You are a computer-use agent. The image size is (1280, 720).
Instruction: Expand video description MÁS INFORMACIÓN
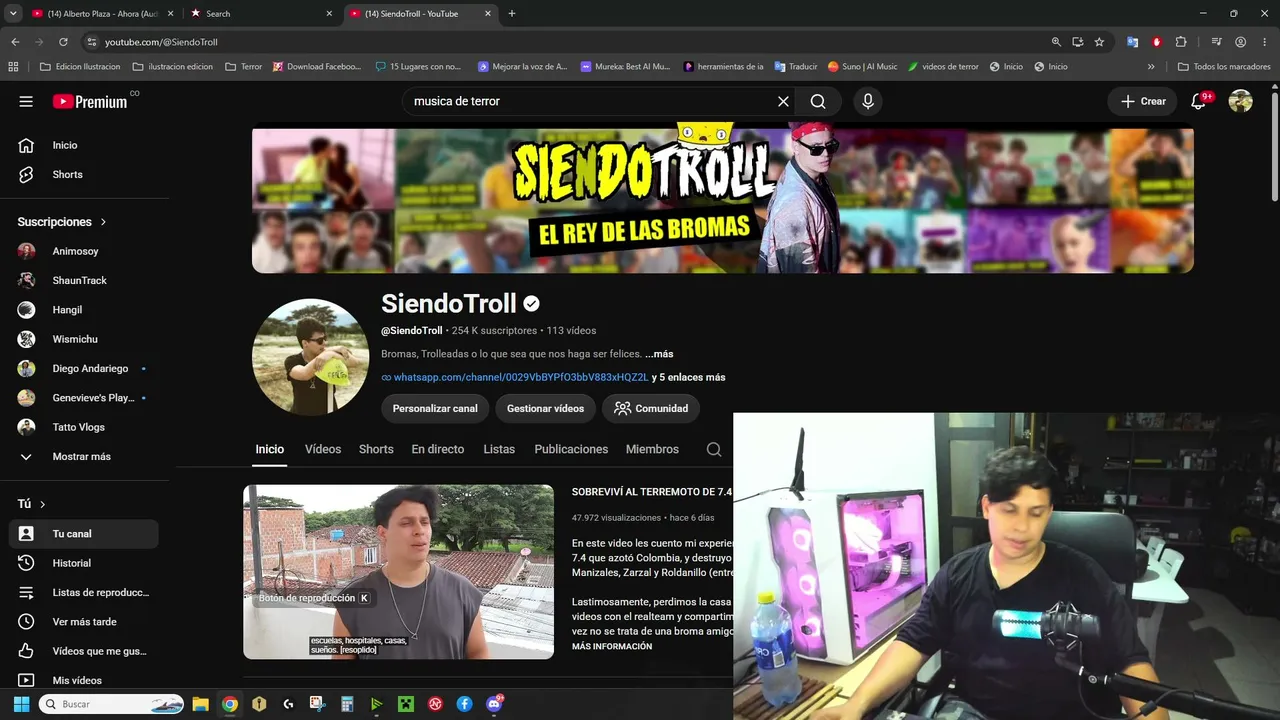tap(612, 647)
